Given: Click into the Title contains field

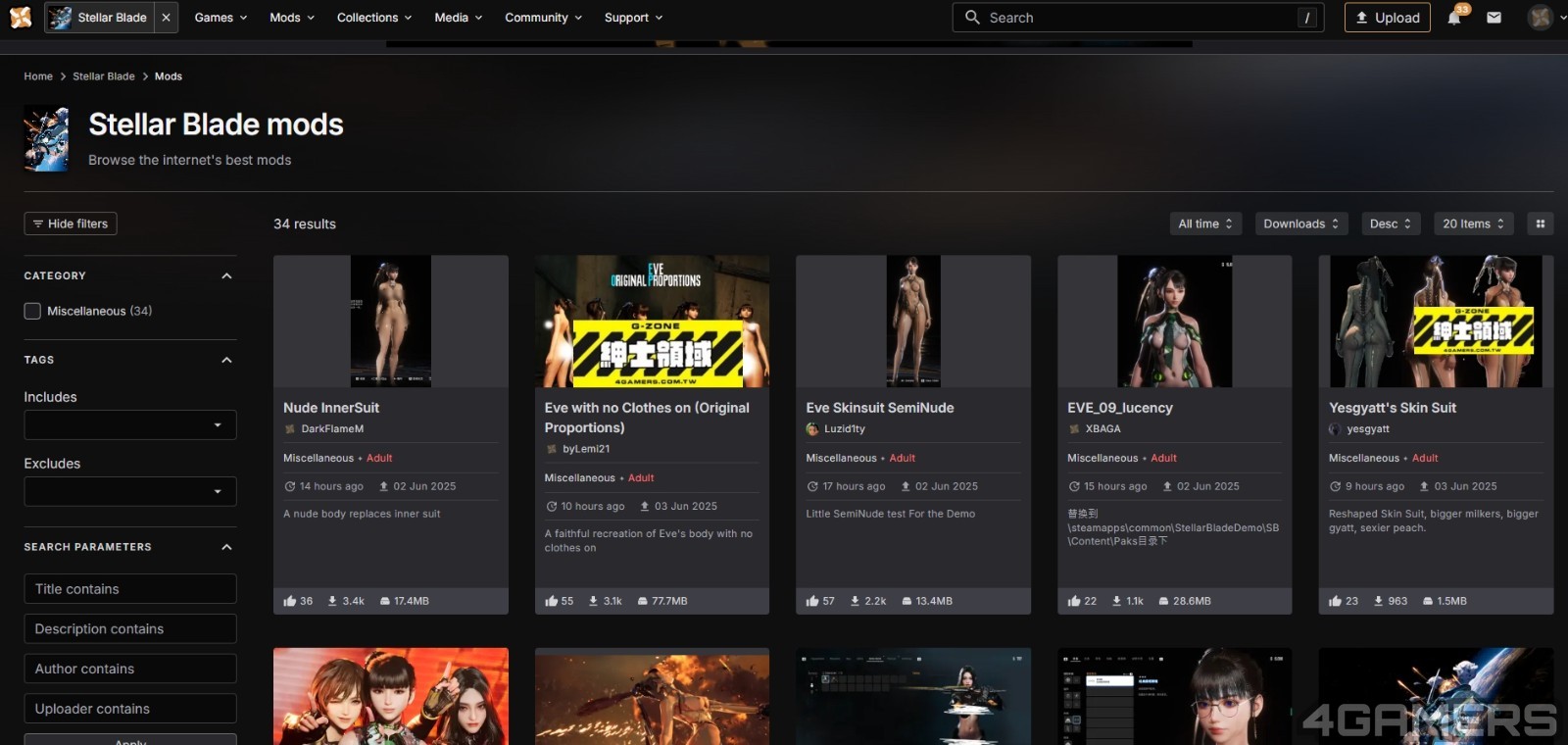Looking at the screenshot, I should [x=130, y=589].
